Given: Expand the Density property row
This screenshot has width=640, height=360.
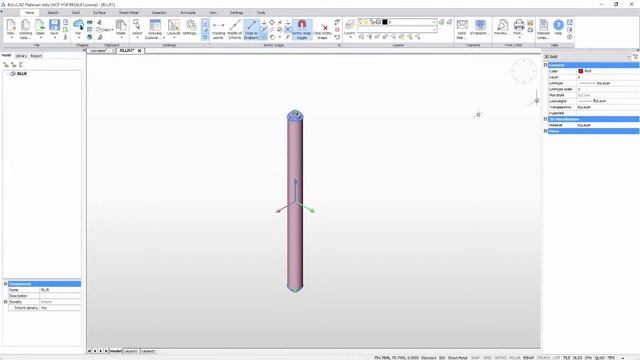Looking at the screenshot, I should point(5,302).
